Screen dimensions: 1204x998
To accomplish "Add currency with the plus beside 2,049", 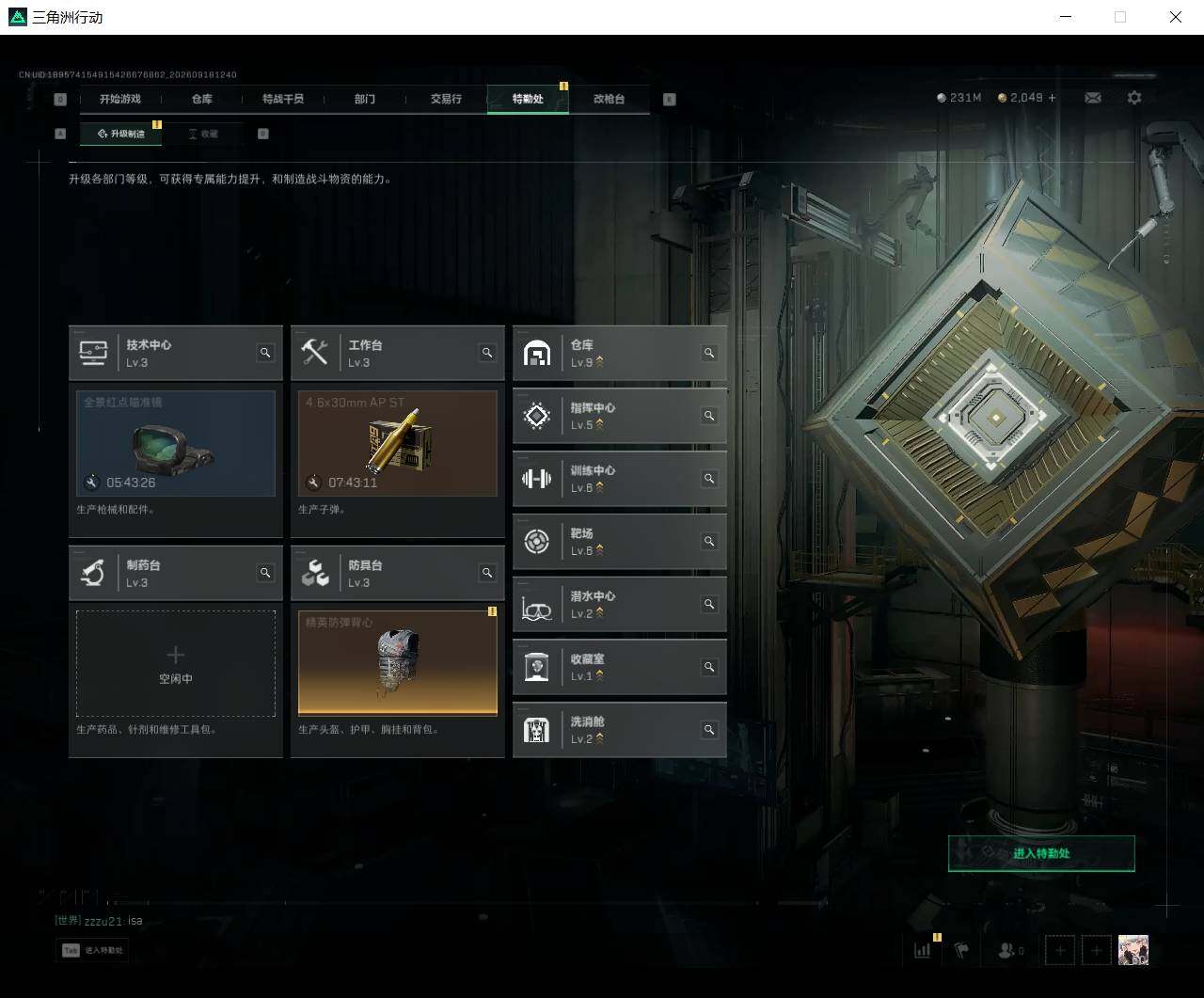I will pyautogui.click(x=1052, y=98).
